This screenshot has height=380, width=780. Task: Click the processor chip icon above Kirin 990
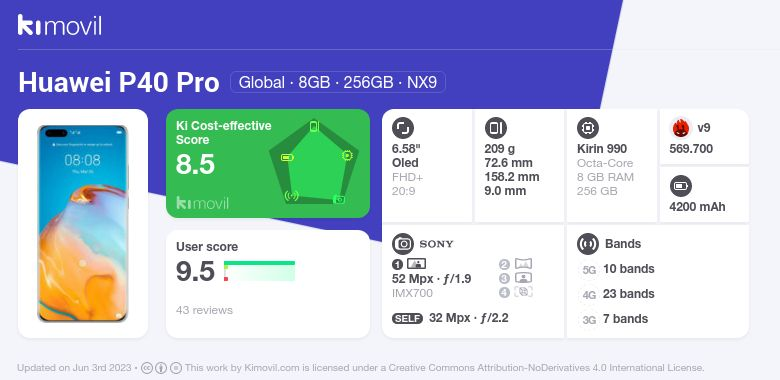588,128
